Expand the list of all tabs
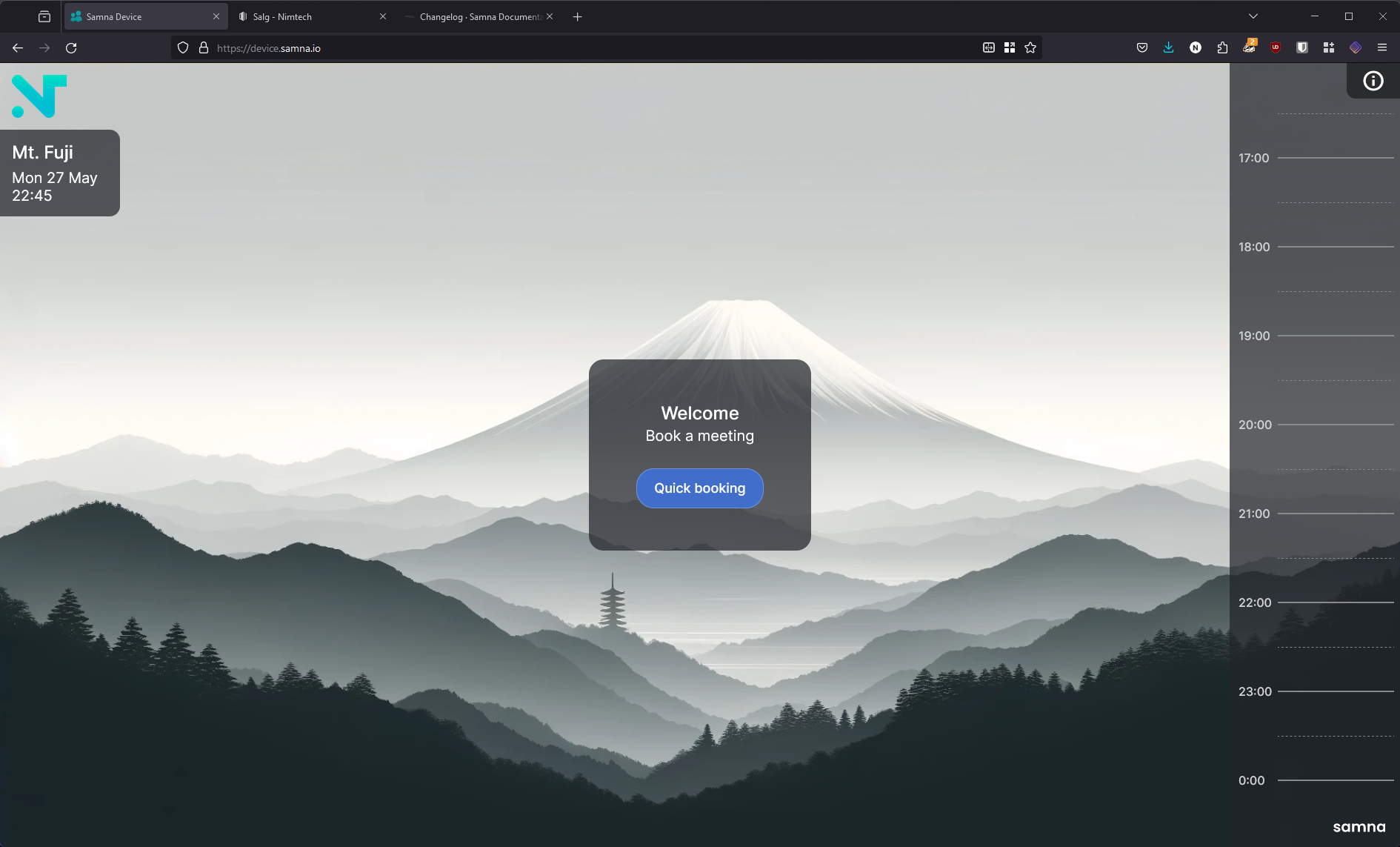This screenshot has height=847, width=1400. (1253, 16)
